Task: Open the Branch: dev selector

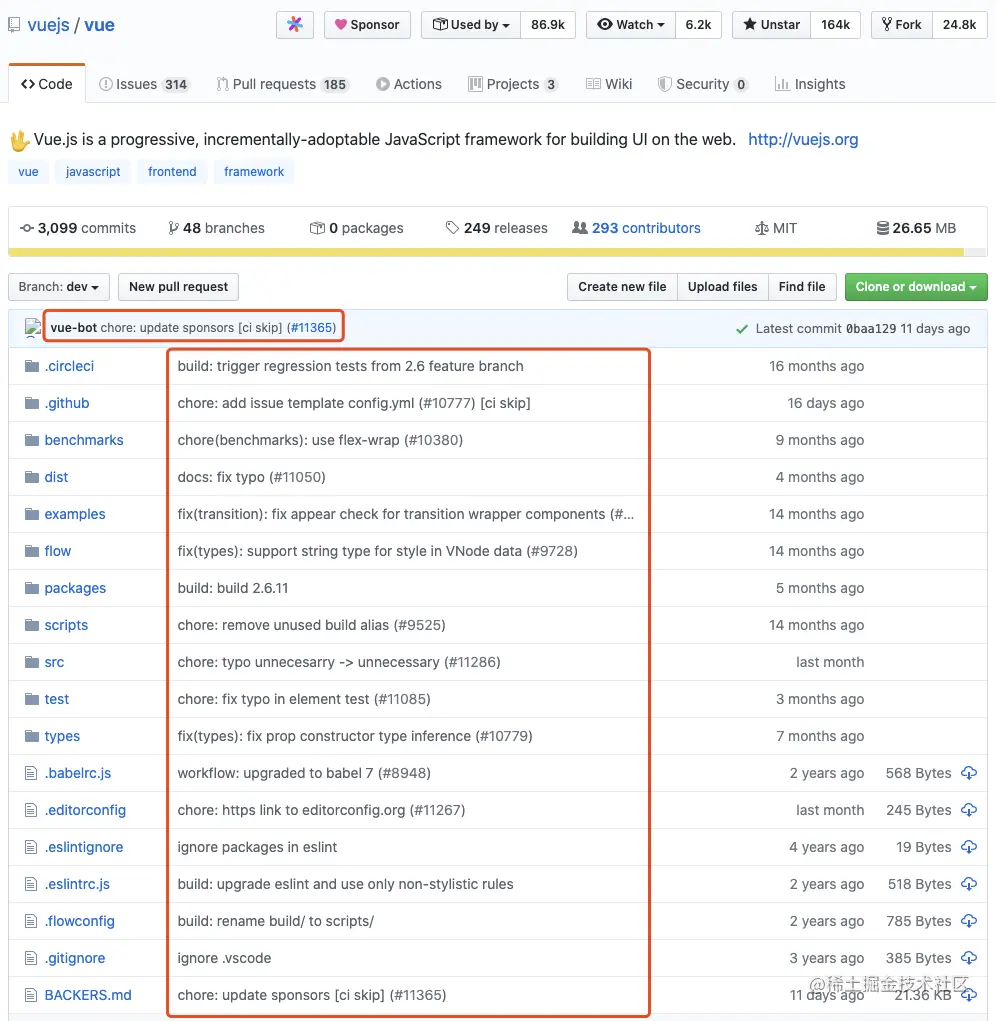Action: [59, 287]
